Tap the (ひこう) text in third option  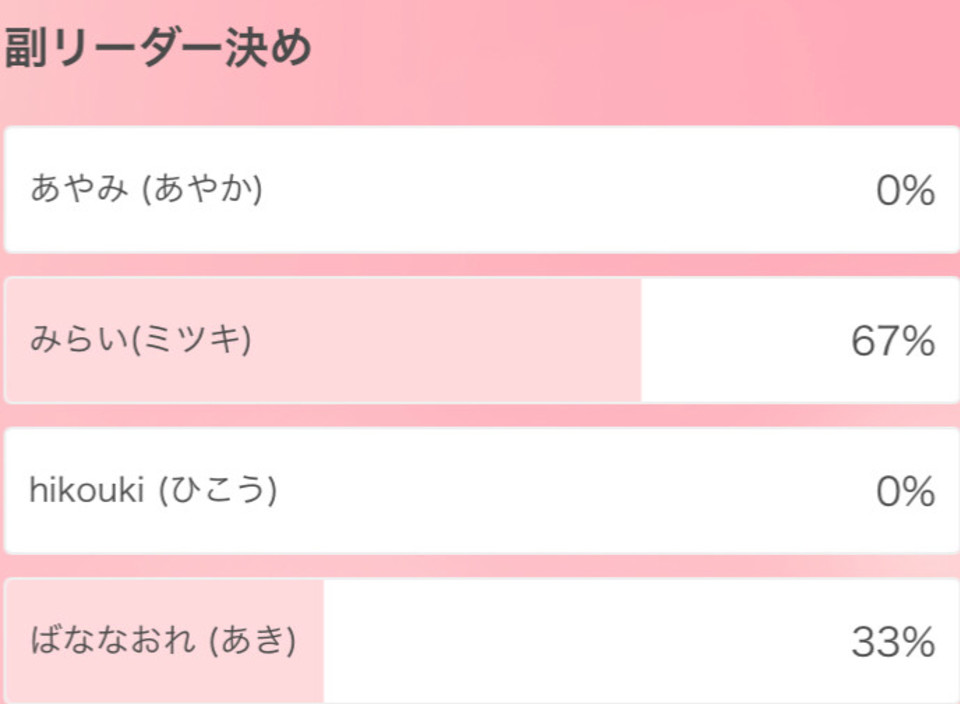click(218, 490)
